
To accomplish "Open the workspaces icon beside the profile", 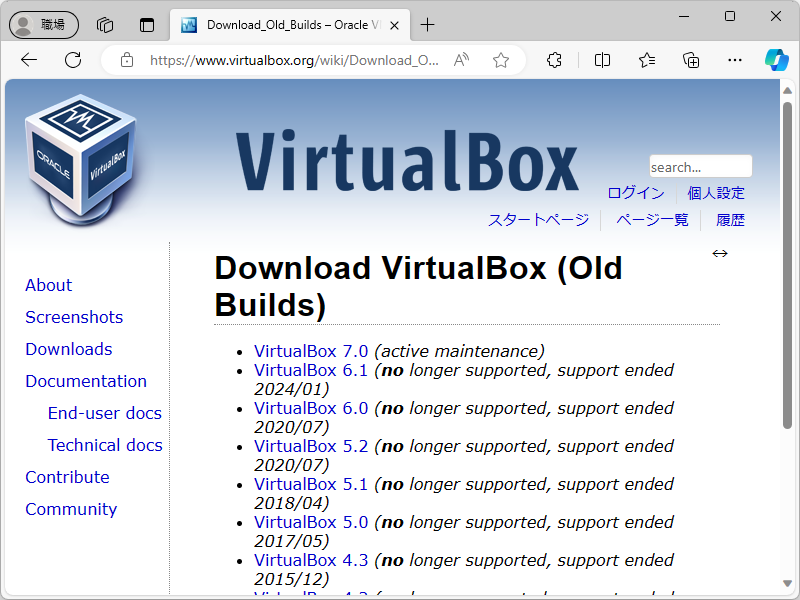I will pyautogui.click(x=105, y=25).
